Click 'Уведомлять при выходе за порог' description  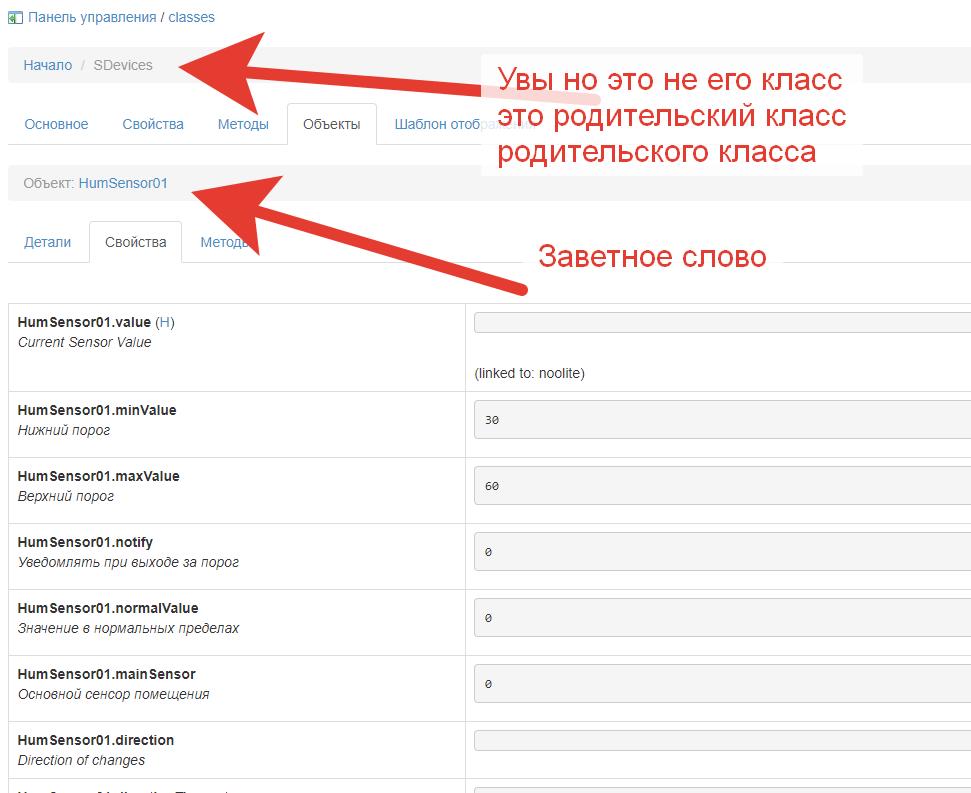click(x=128, y=562)
